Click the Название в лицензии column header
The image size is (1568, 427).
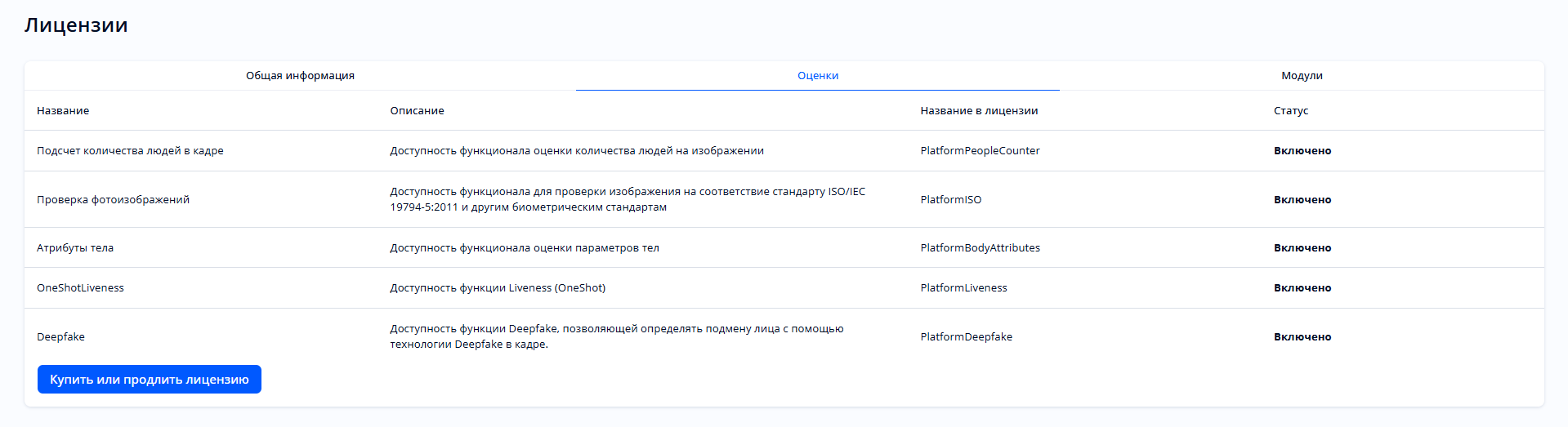(978, 111)
